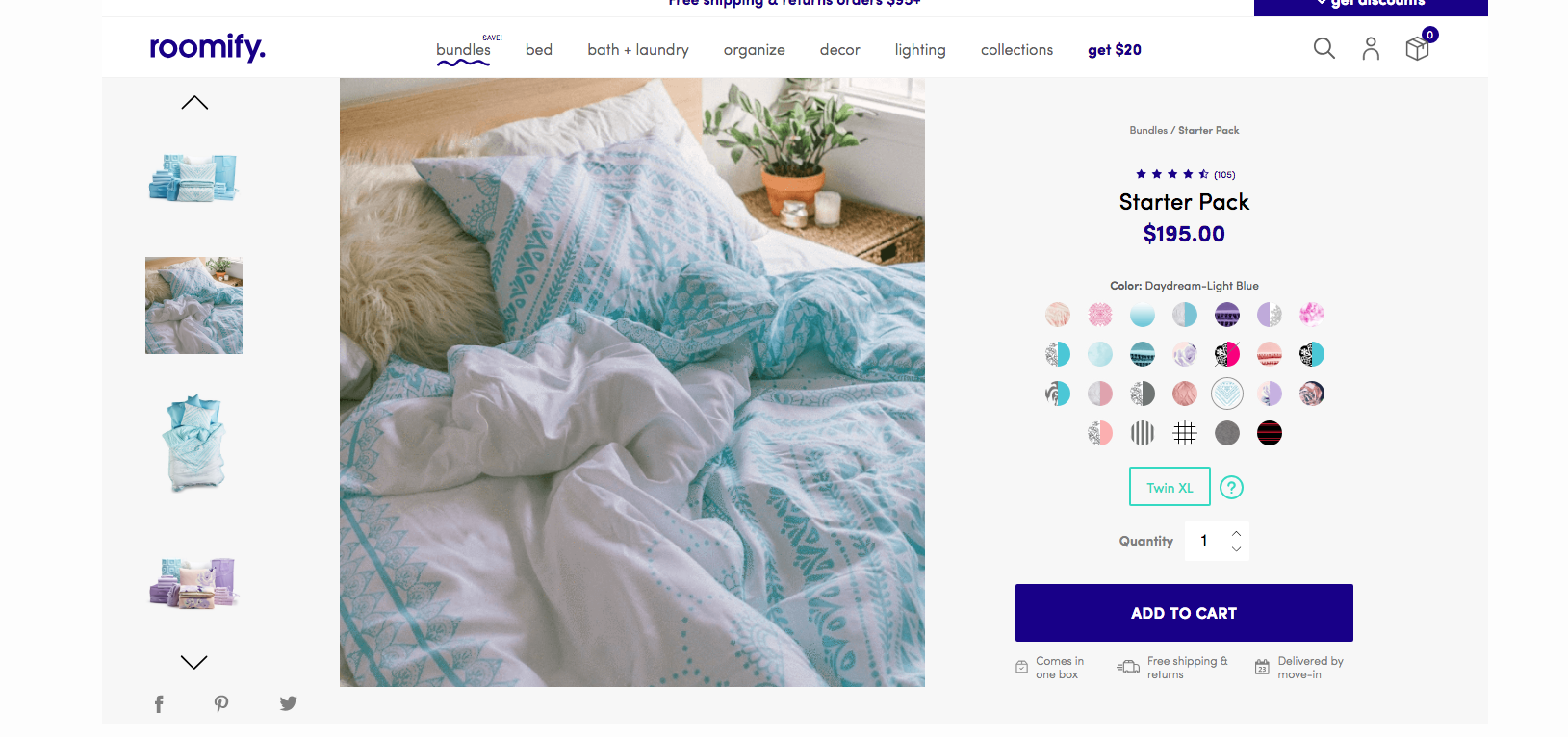Select the Twin XL size option
Image resolution: width=1568 pixels, height=737 pixels.
coord(1170,487)
